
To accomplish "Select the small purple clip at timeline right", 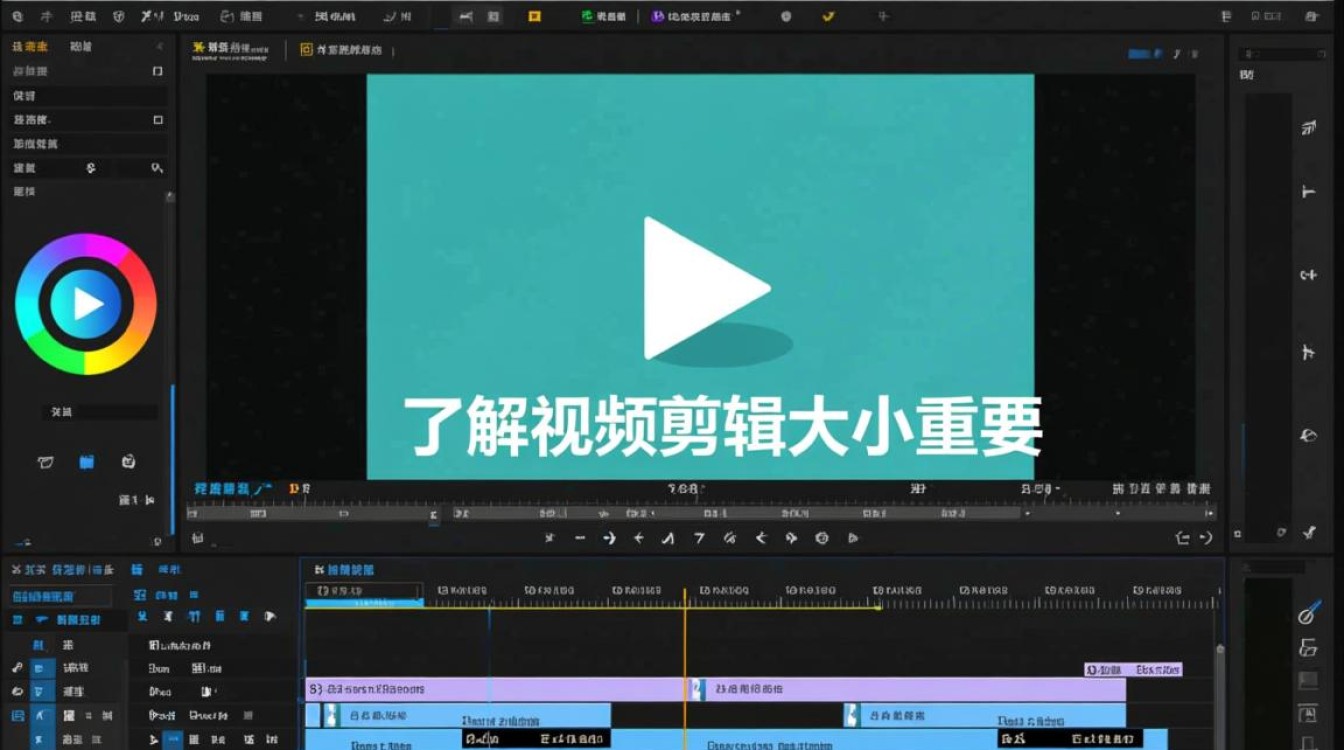I will tap(1134, 670).
